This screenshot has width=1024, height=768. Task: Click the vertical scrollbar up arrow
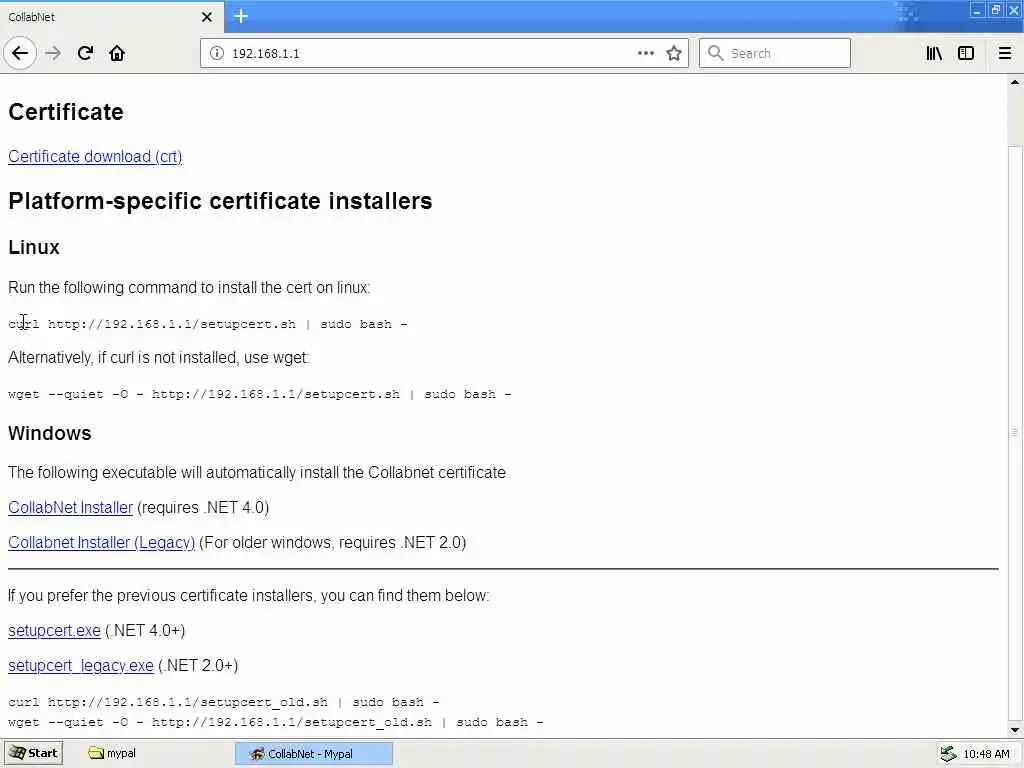pos(1015,82)
